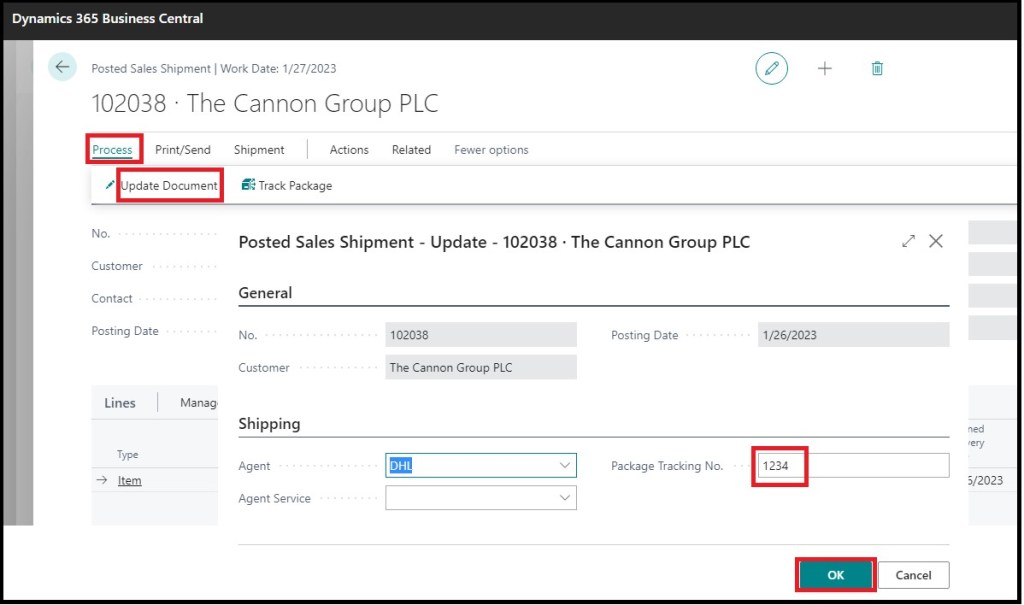1024x605 pixels.
Task: Open the Print/Send menu
Action: [x=183, y=150]
